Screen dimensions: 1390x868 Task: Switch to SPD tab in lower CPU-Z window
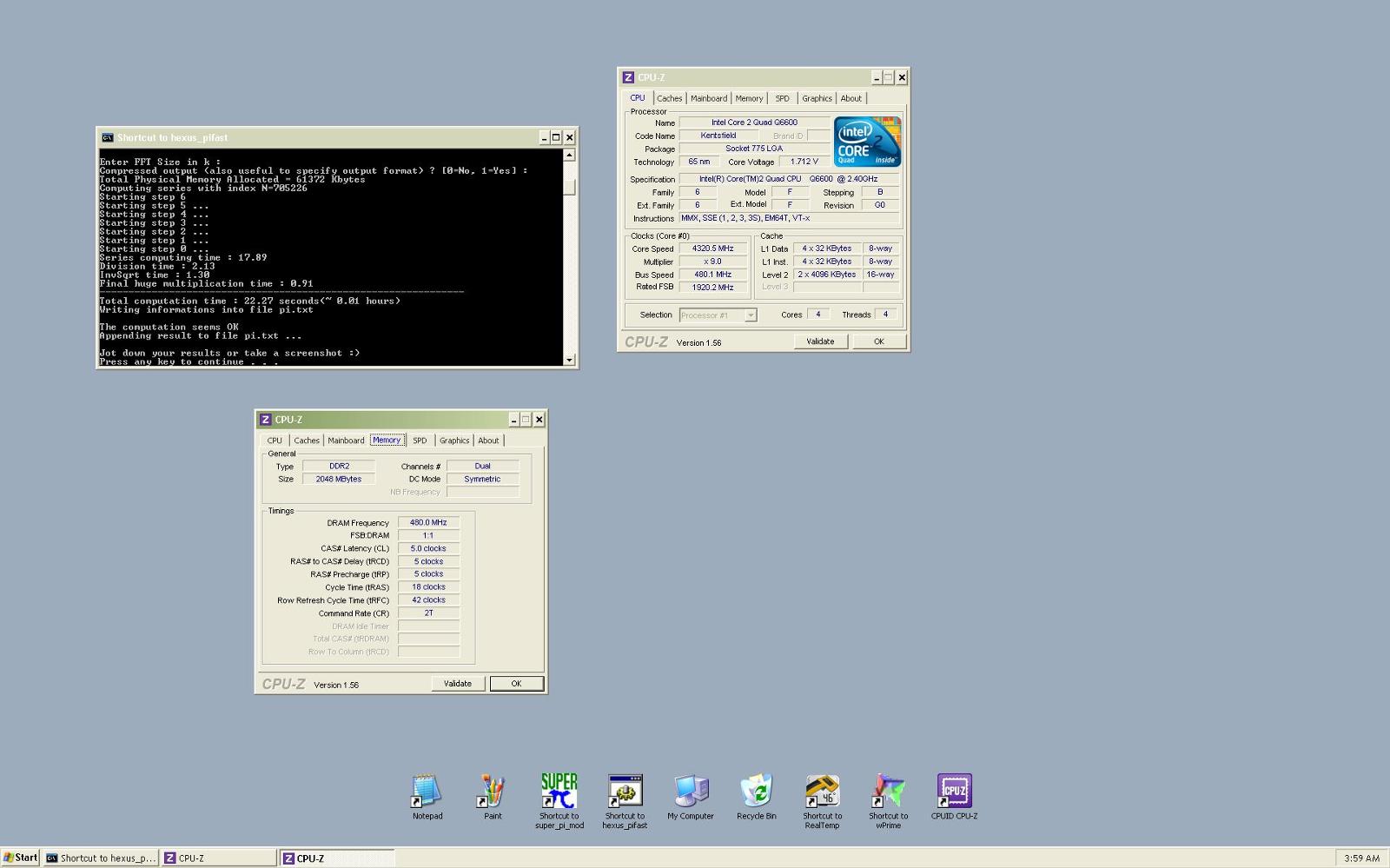(420, 441)
